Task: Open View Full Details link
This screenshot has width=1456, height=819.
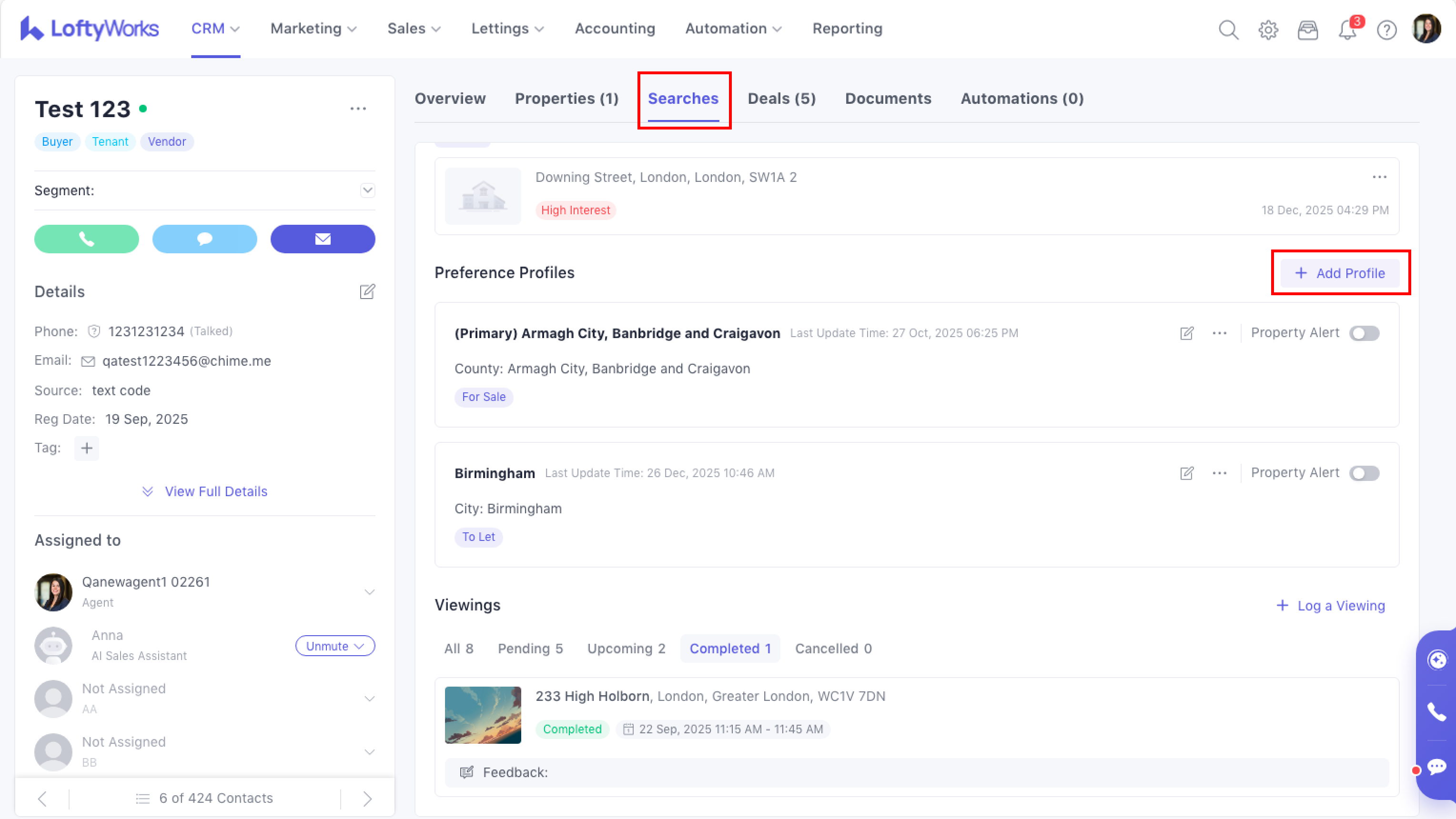Action: coord(215,491)
